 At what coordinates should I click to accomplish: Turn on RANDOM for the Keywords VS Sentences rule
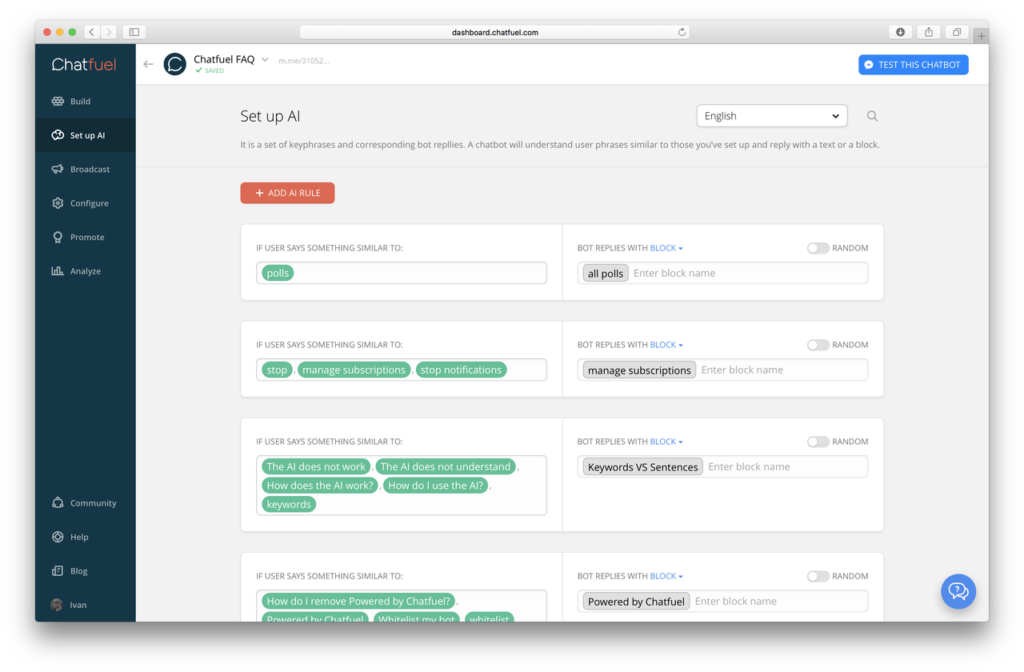click(x=817, y=441)
